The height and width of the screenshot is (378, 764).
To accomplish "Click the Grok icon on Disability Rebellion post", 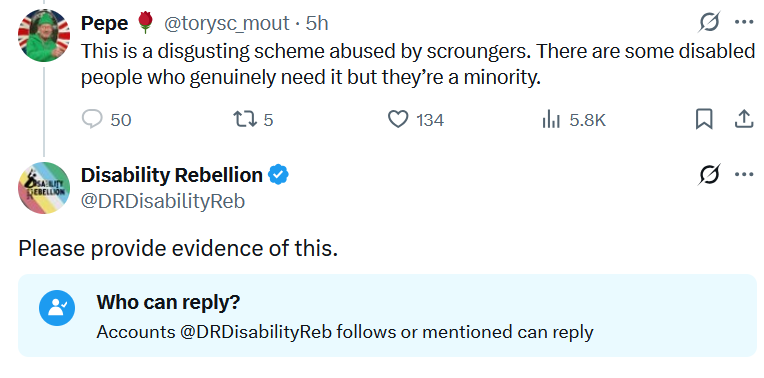I will click(x=709, y=174).
